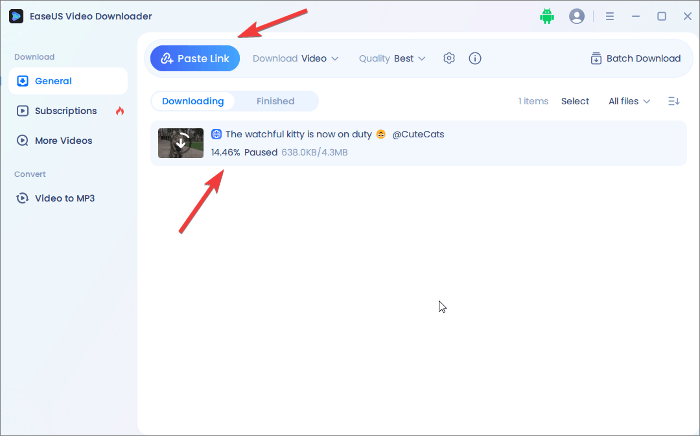Maximize the EaseUS window
This screenshot has height=436, width=700.
click(x=662, y=17)
